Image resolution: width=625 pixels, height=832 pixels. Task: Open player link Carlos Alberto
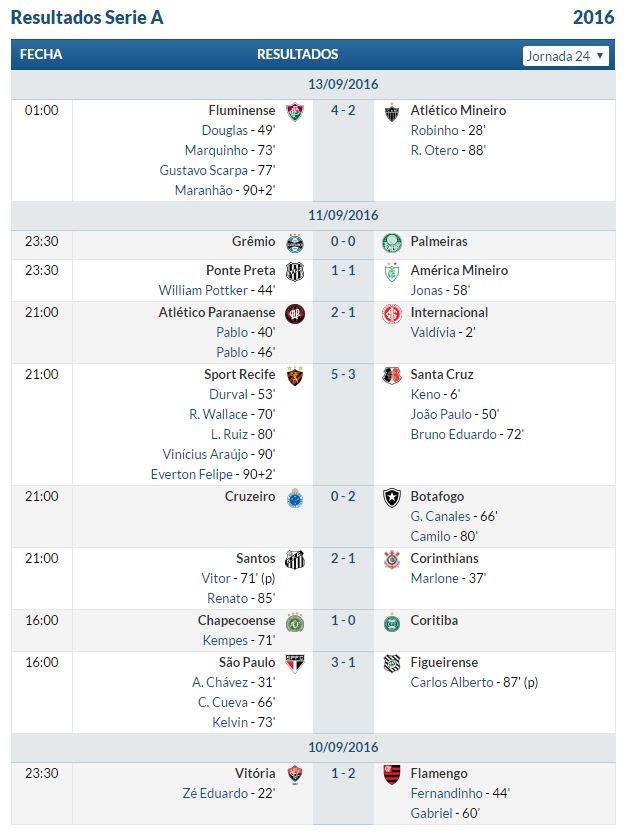pyautogui.click(x=452, y=682)
